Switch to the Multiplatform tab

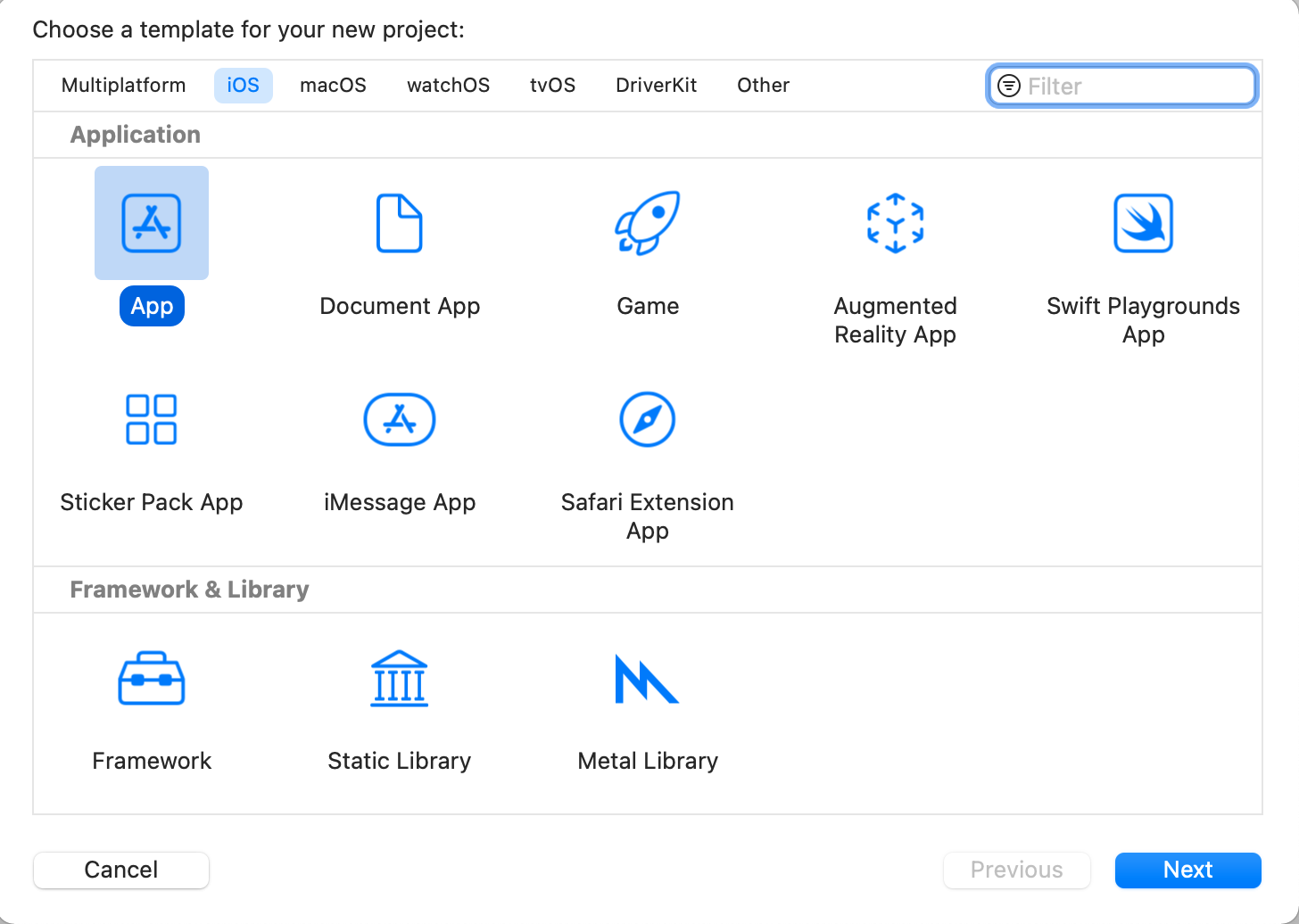click(124, 86)
